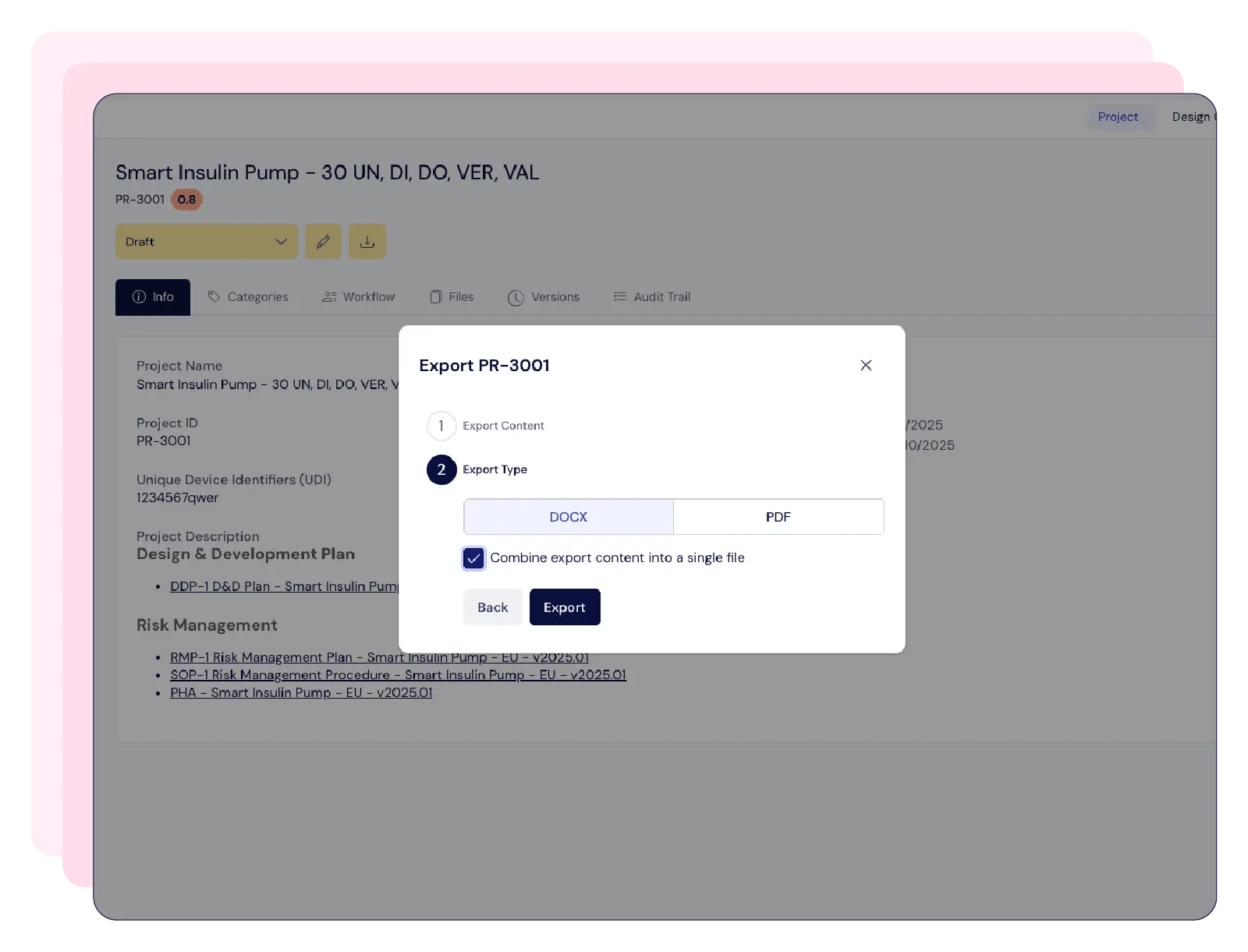Click the 0.8 version badge
Screen dimensions: 1248x952
click(x=187, y=200)
